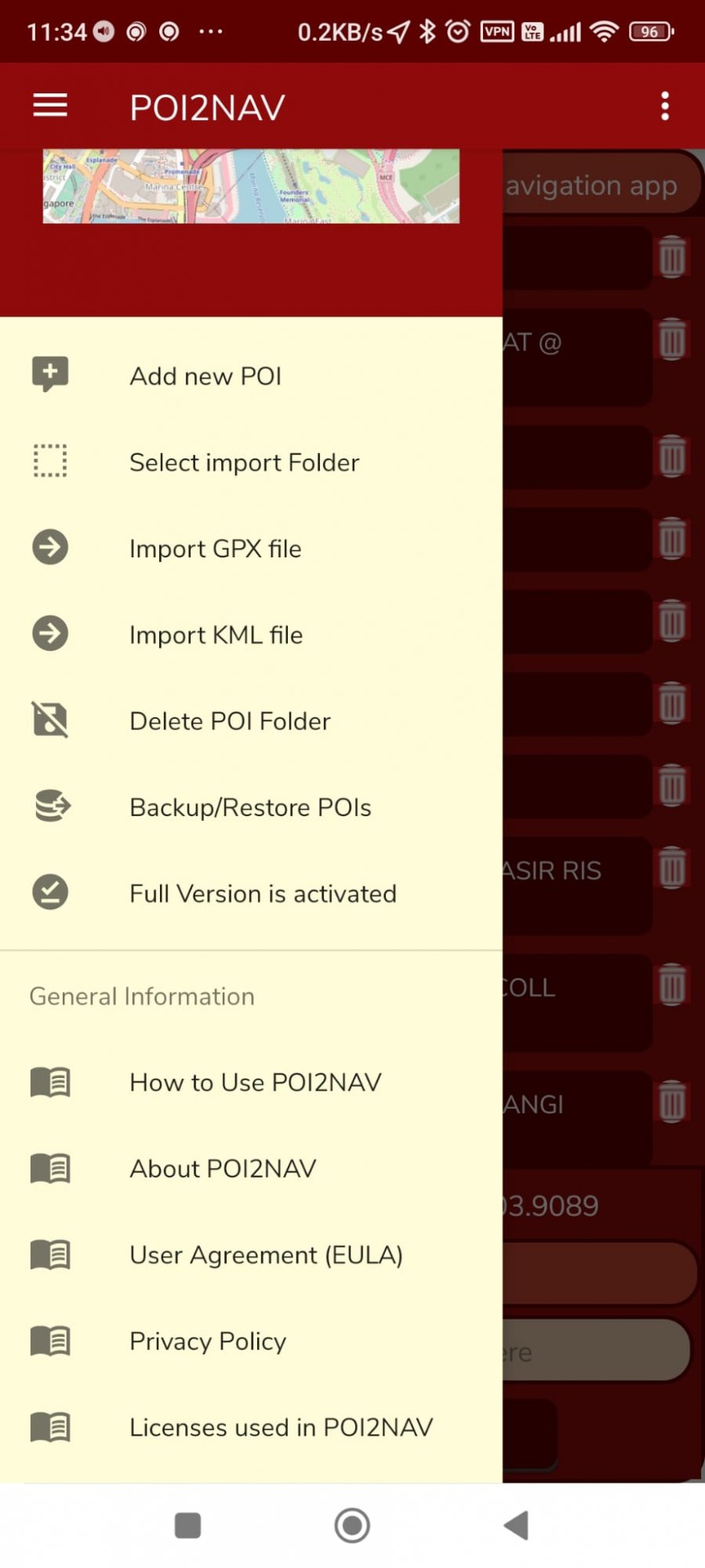705x1568 pixels.
Task: Tap the map thumbnail in the drawer header
Action: click(251, 187)
